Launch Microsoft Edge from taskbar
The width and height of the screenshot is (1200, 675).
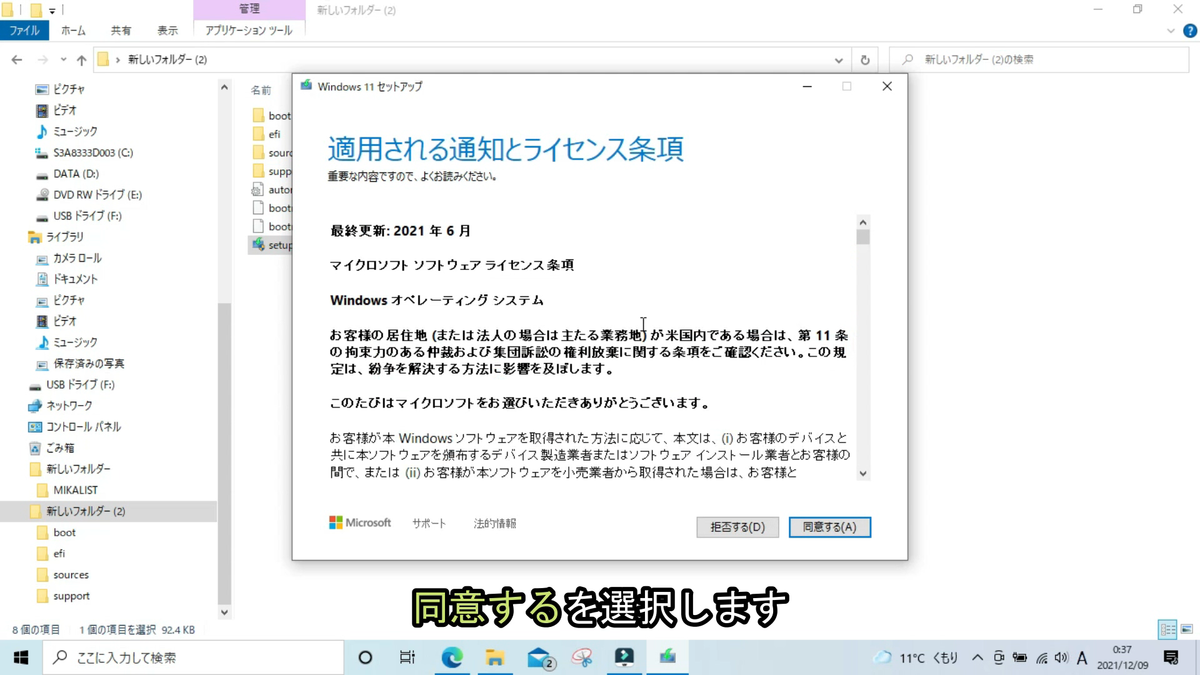click(x=452, y=657)
